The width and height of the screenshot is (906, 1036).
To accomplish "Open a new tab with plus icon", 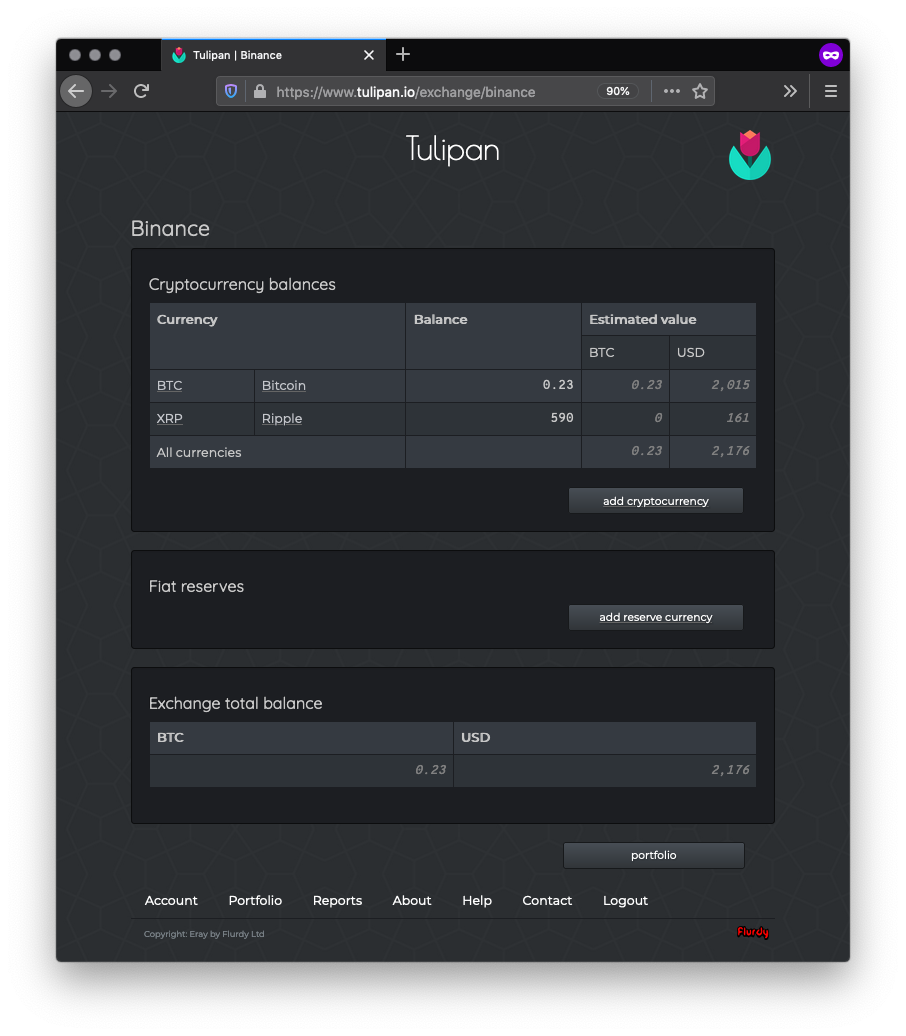I will click(402, 54).
